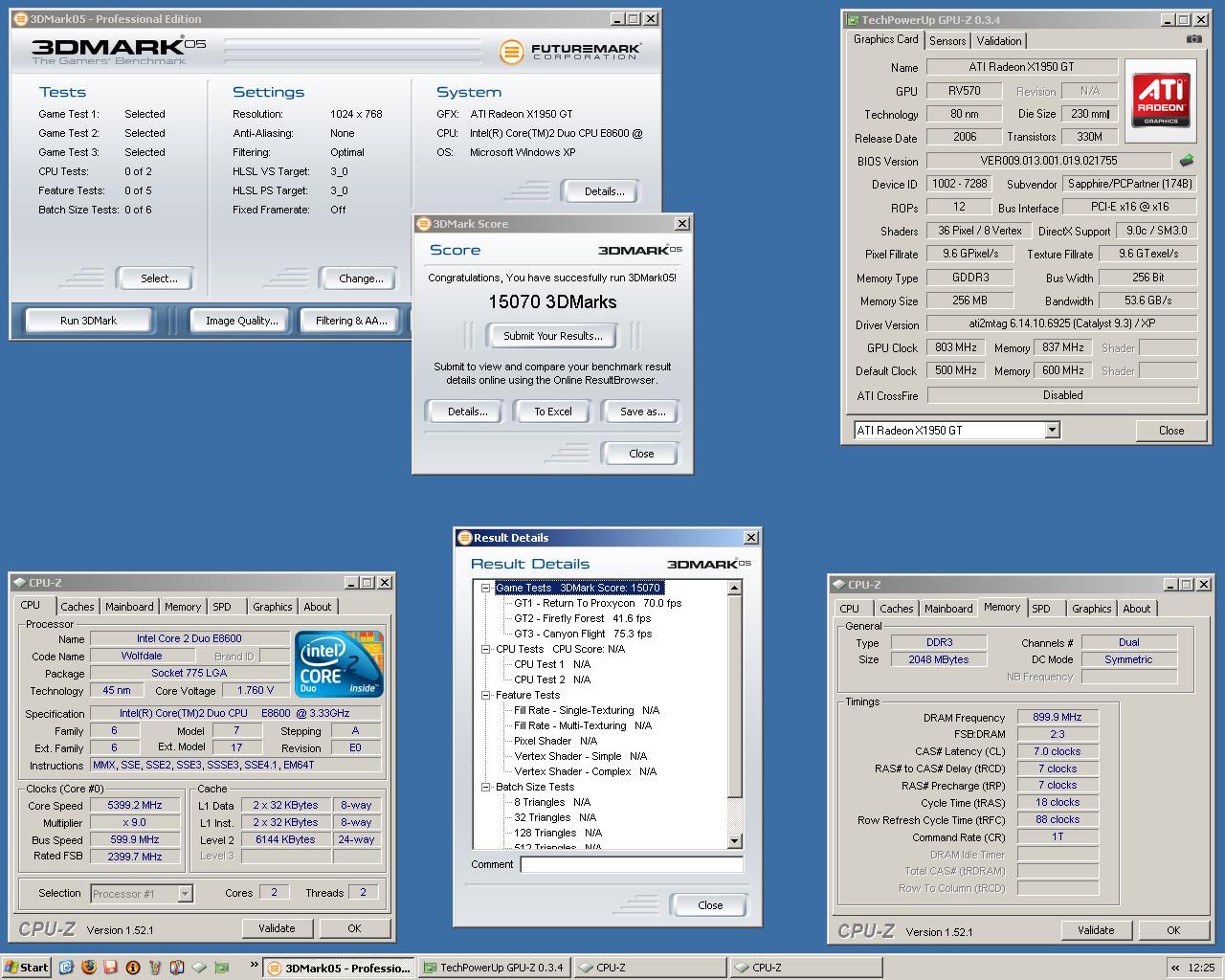The width and height of the screenshot is (1225, 980).
Task: Click the GPU-Z screenshot camera icon
Action: 1193,39
